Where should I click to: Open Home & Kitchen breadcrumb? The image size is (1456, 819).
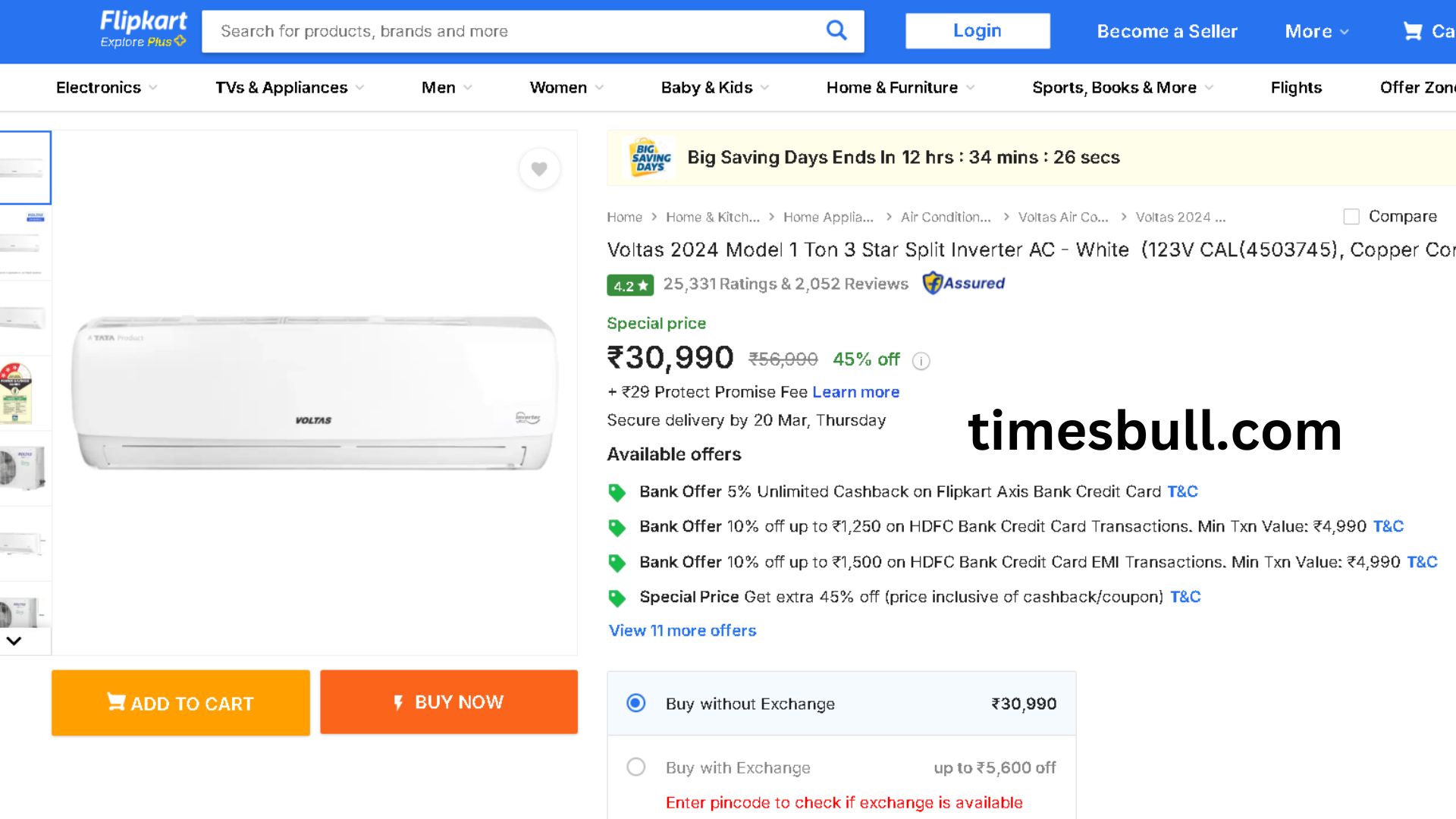click(713, 218)
